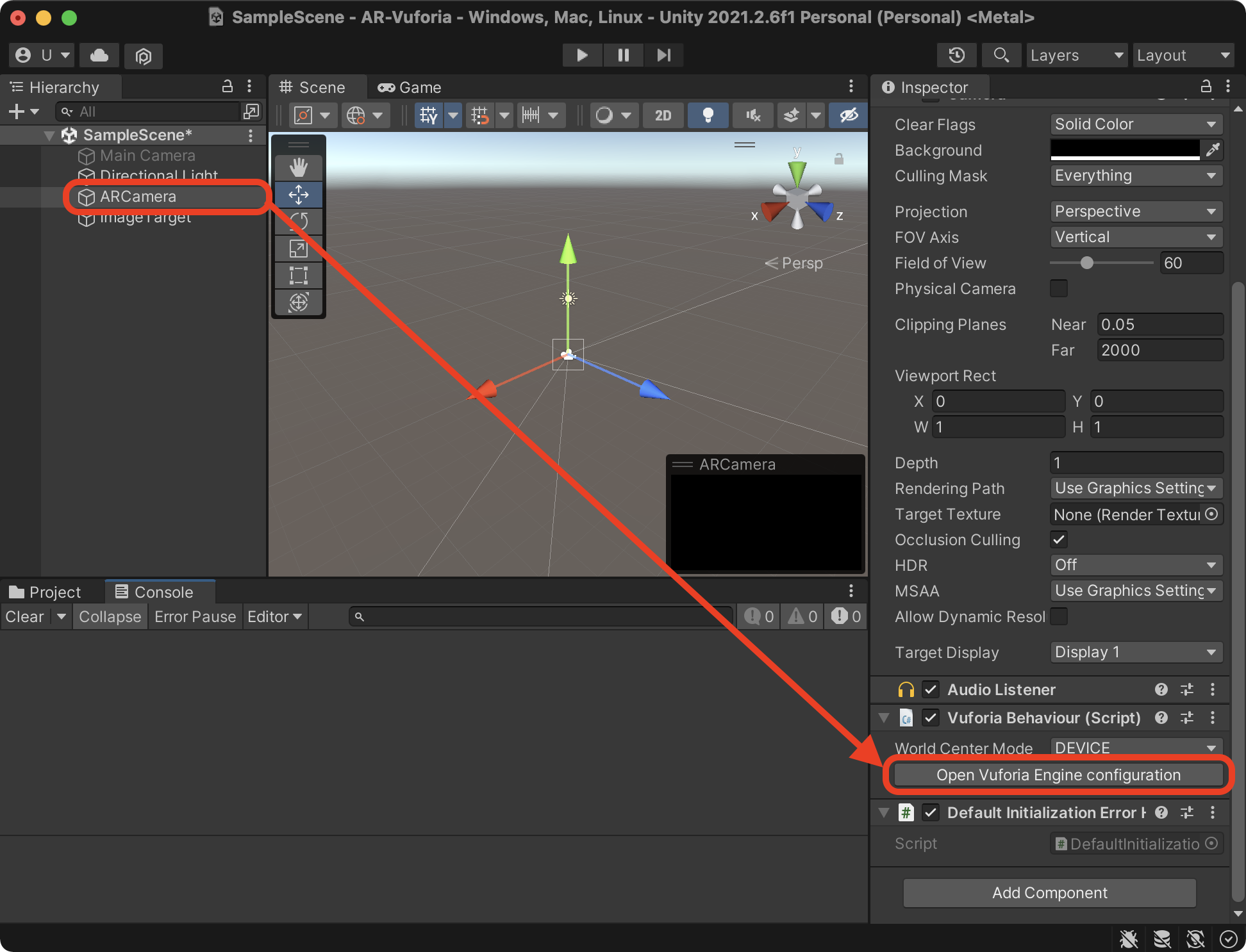Click Open Vuforia Engine configuration button

pos(1058,775)
